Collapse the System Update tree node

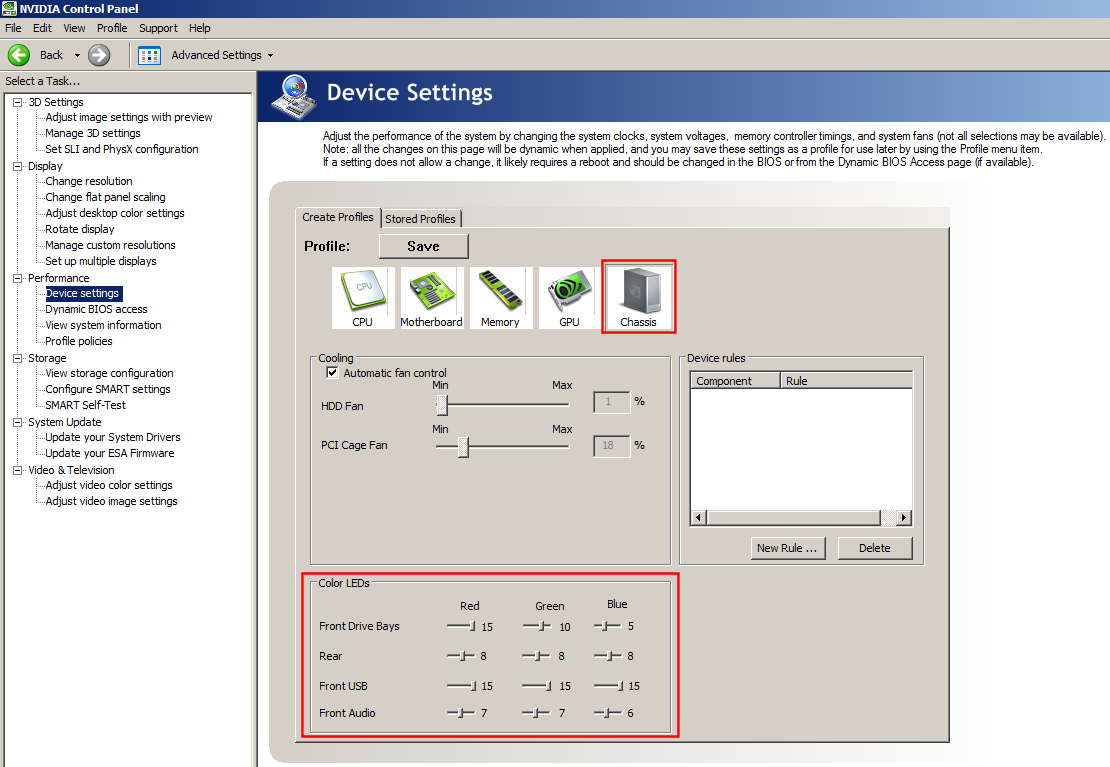pyautogui.click(x=18, y=422)
